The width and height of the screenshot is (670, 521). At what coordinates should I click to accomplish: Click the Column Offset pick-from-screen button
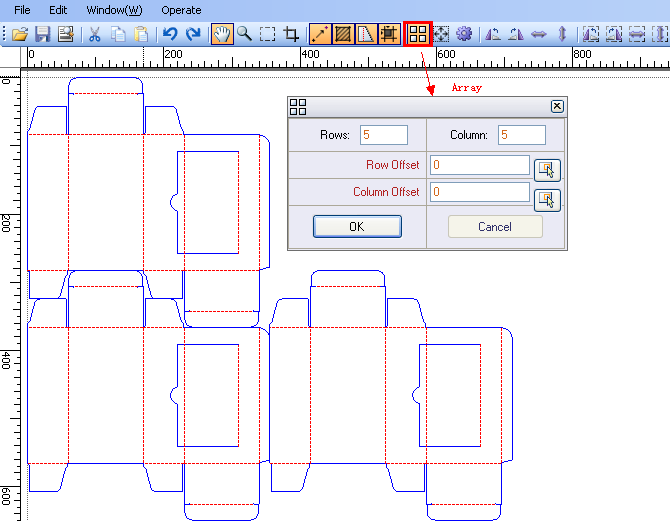coord(547,200)
